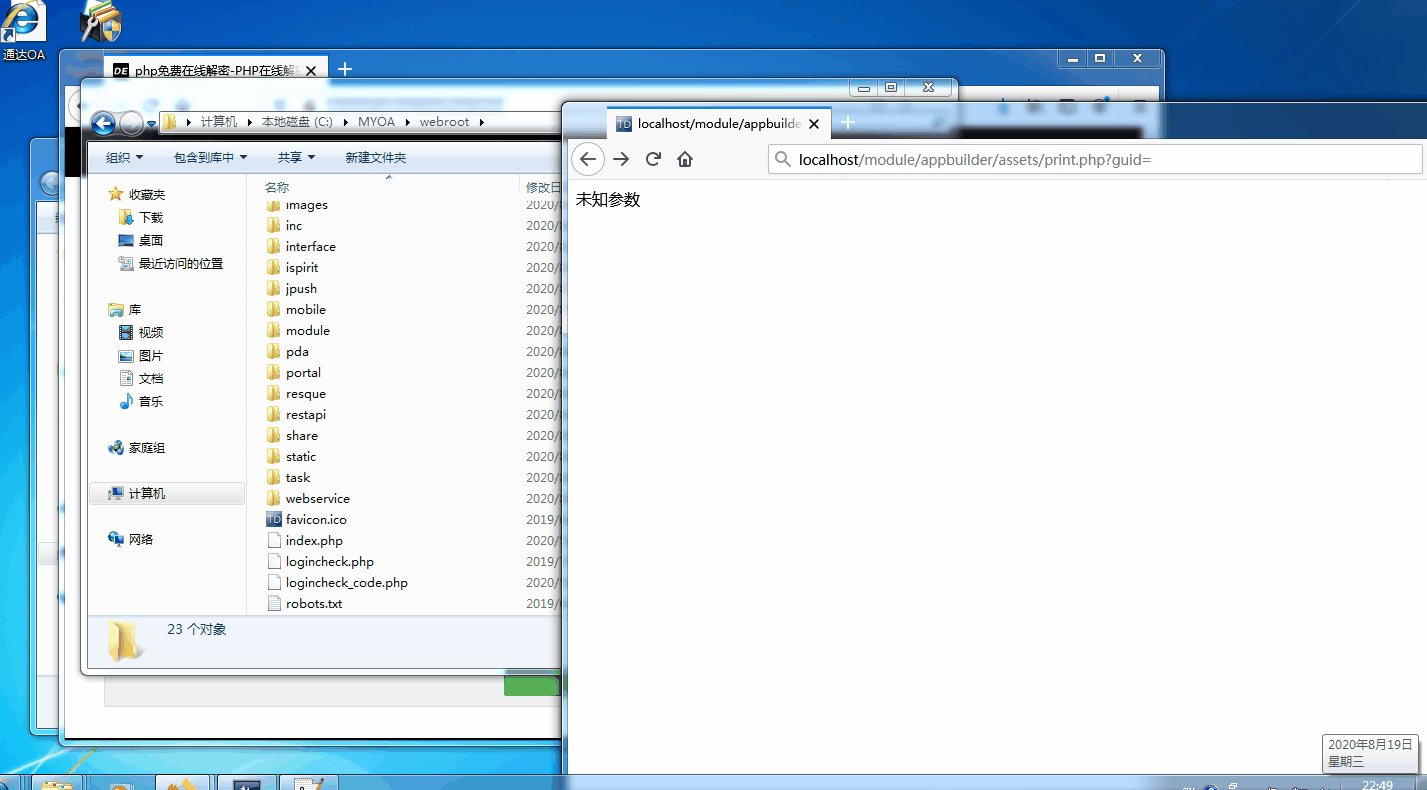Open the 通达OA desktop shortcut icon
Viewport: 1427px width, 790px height.
[23, 30]
